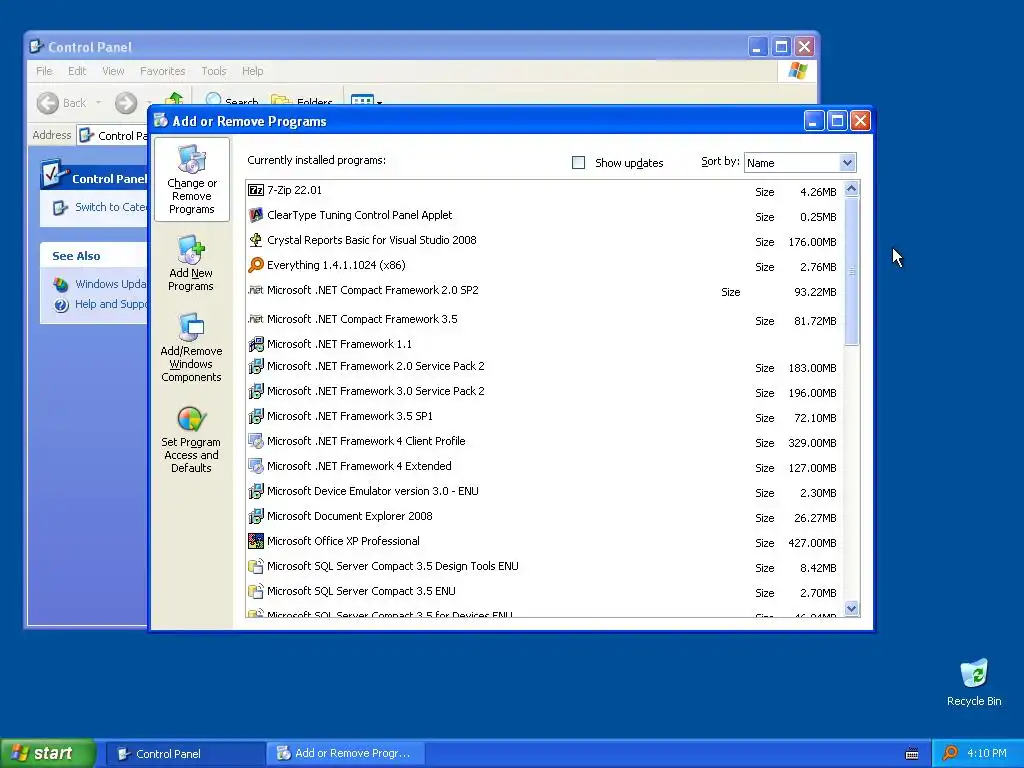
Task: Open Help and Support link in See Also
Action: click(110, 304)
